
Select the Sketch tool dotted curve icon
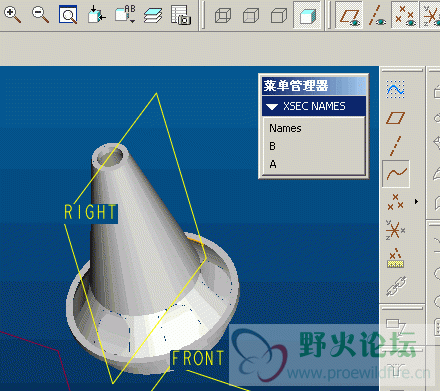396,89
